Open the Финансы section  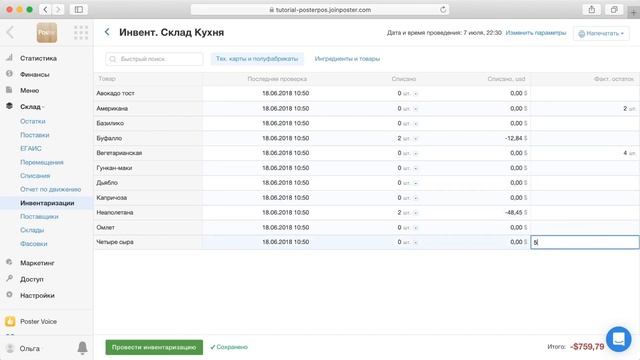35,74
